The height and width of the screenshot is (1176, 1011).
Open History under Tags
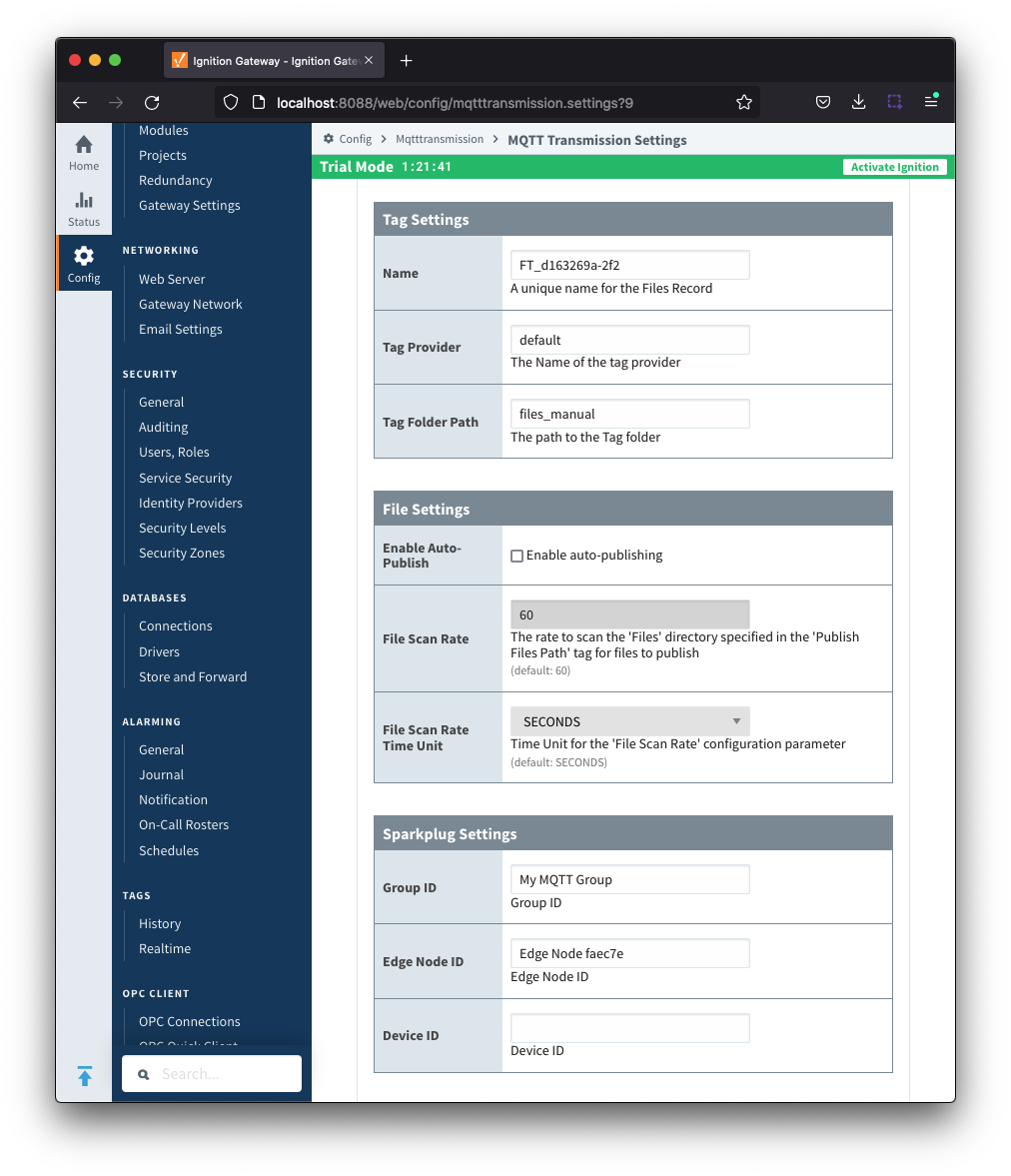[160, 924]
